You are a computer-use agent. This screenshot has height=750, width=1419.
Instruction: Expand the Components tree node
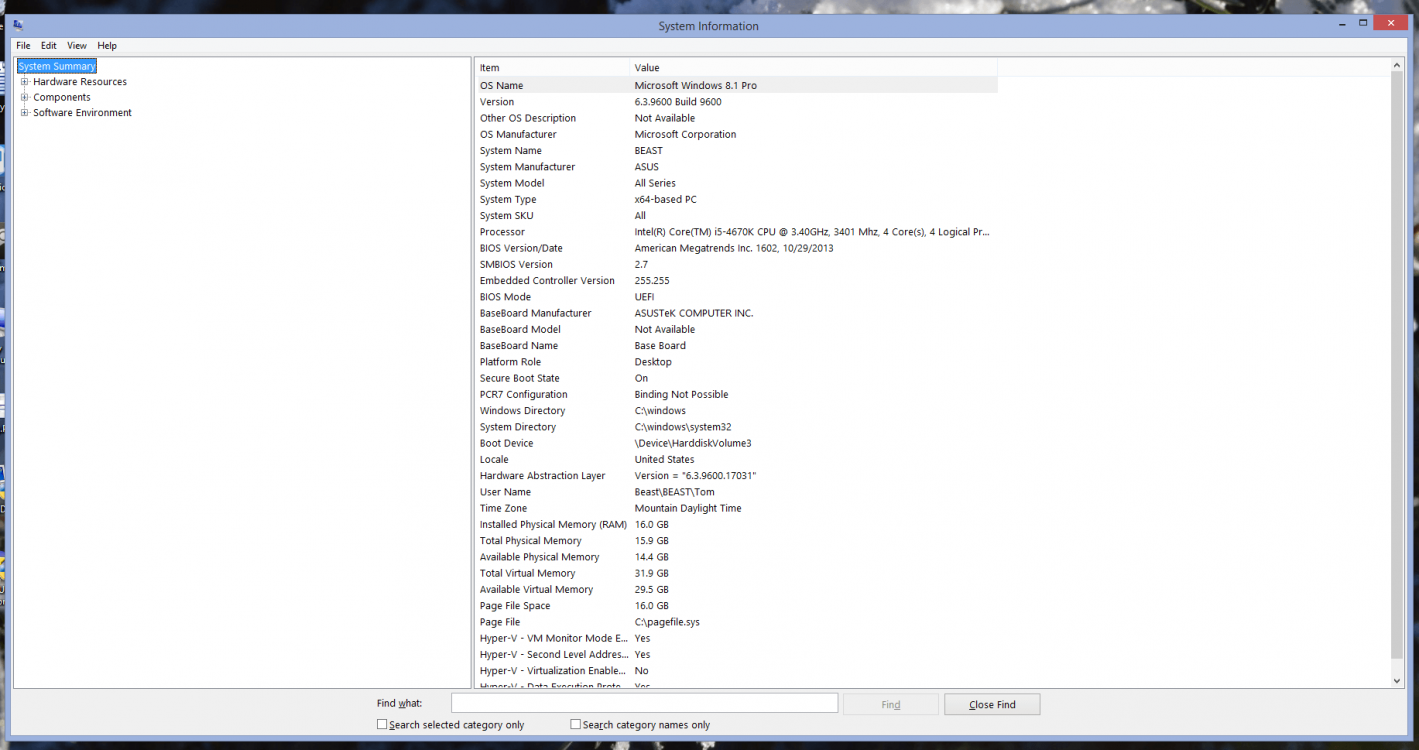25,97
